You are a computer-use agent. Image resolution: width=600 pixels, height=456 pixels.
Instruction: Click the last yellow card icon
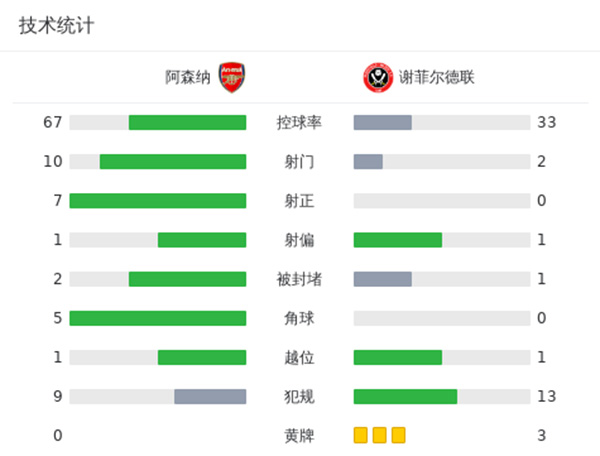(399, 435)
